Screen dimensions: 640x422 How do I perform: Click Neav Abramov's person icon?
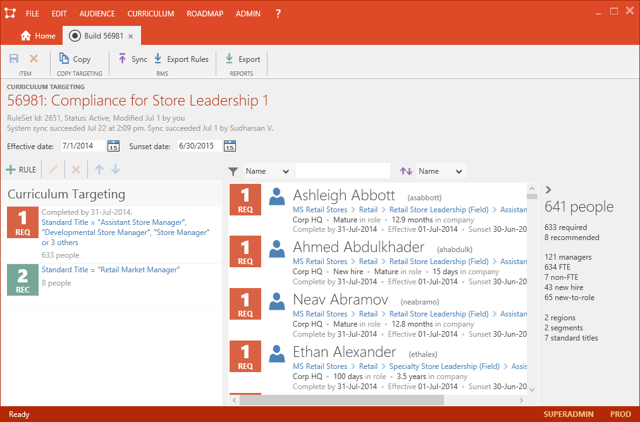click(x=277, y=301)
